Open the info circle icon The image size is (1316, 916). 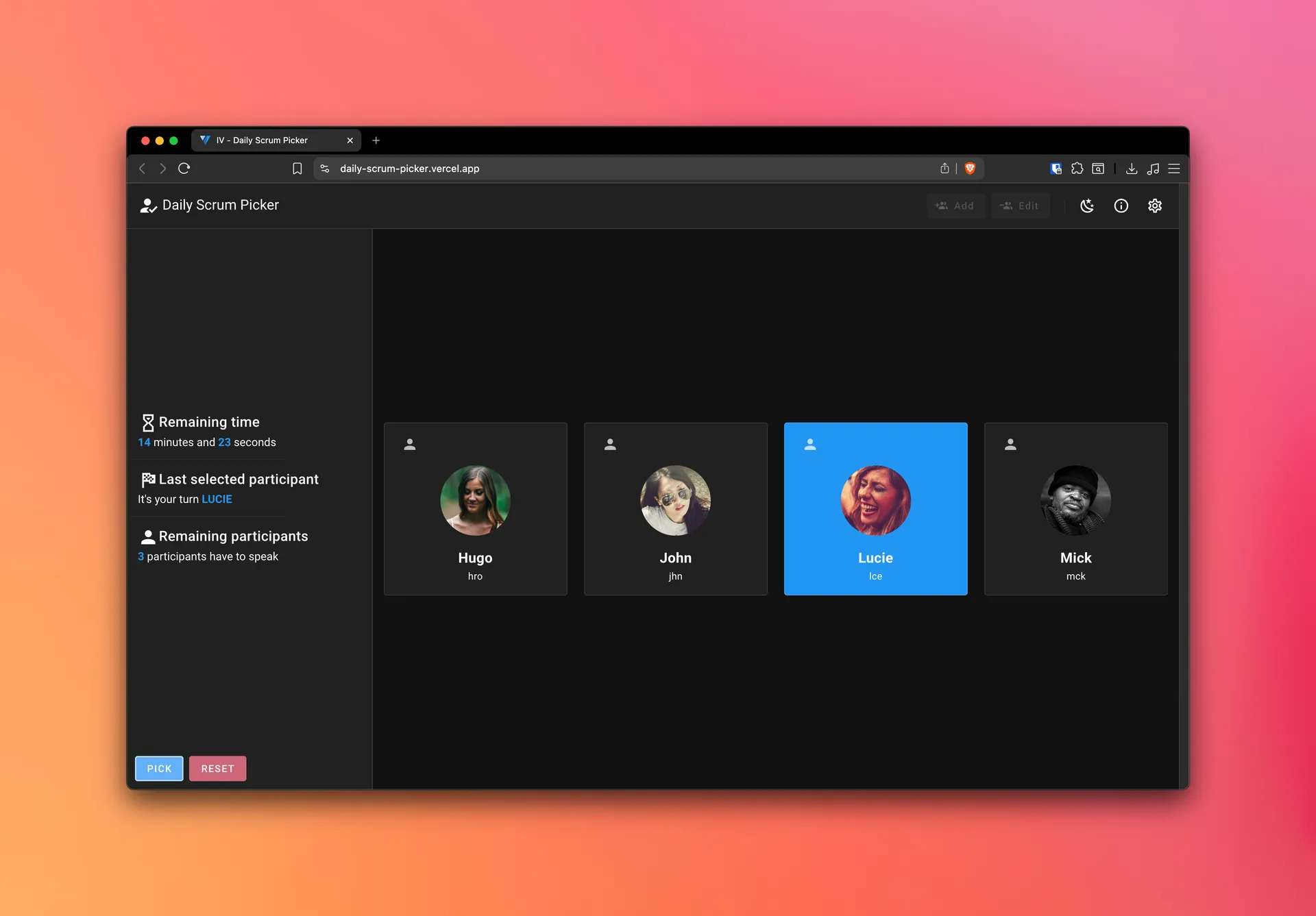point(1121,206)
